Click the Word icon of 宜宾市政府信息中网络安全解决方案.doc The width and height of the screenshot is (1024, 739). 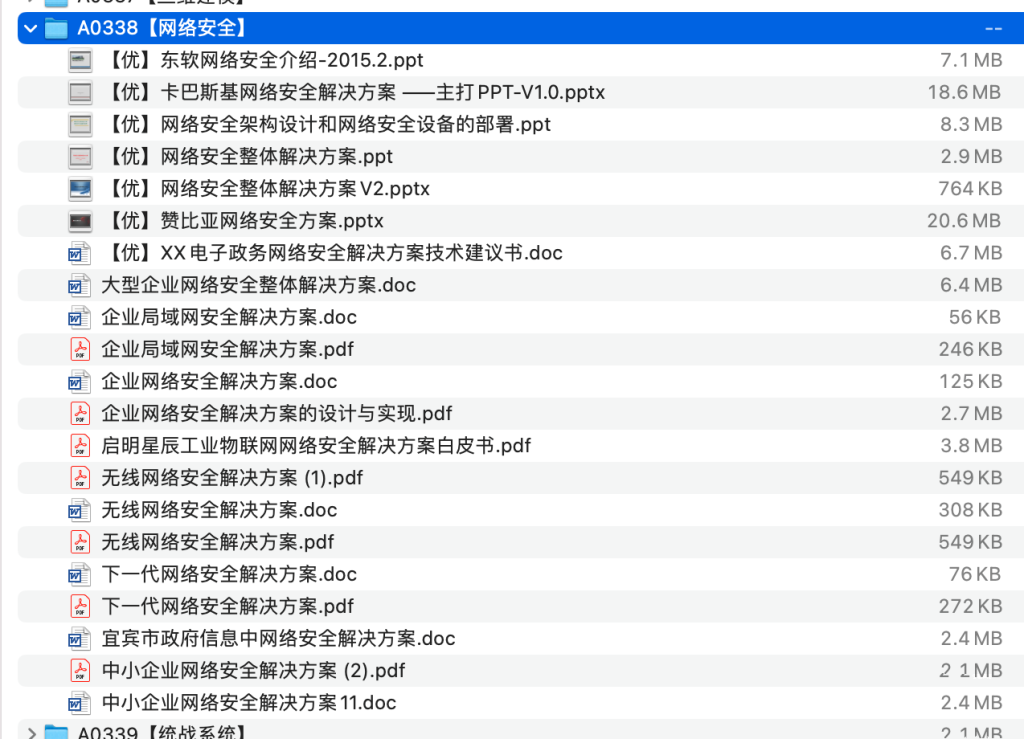(79, 638)
